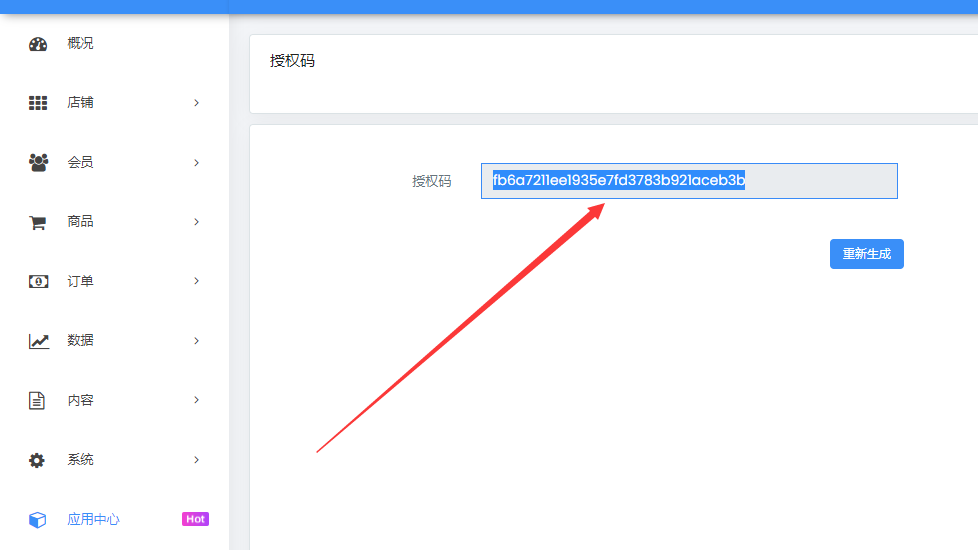Expand the 数据 submenu chevron

click(x=196, y=341)
